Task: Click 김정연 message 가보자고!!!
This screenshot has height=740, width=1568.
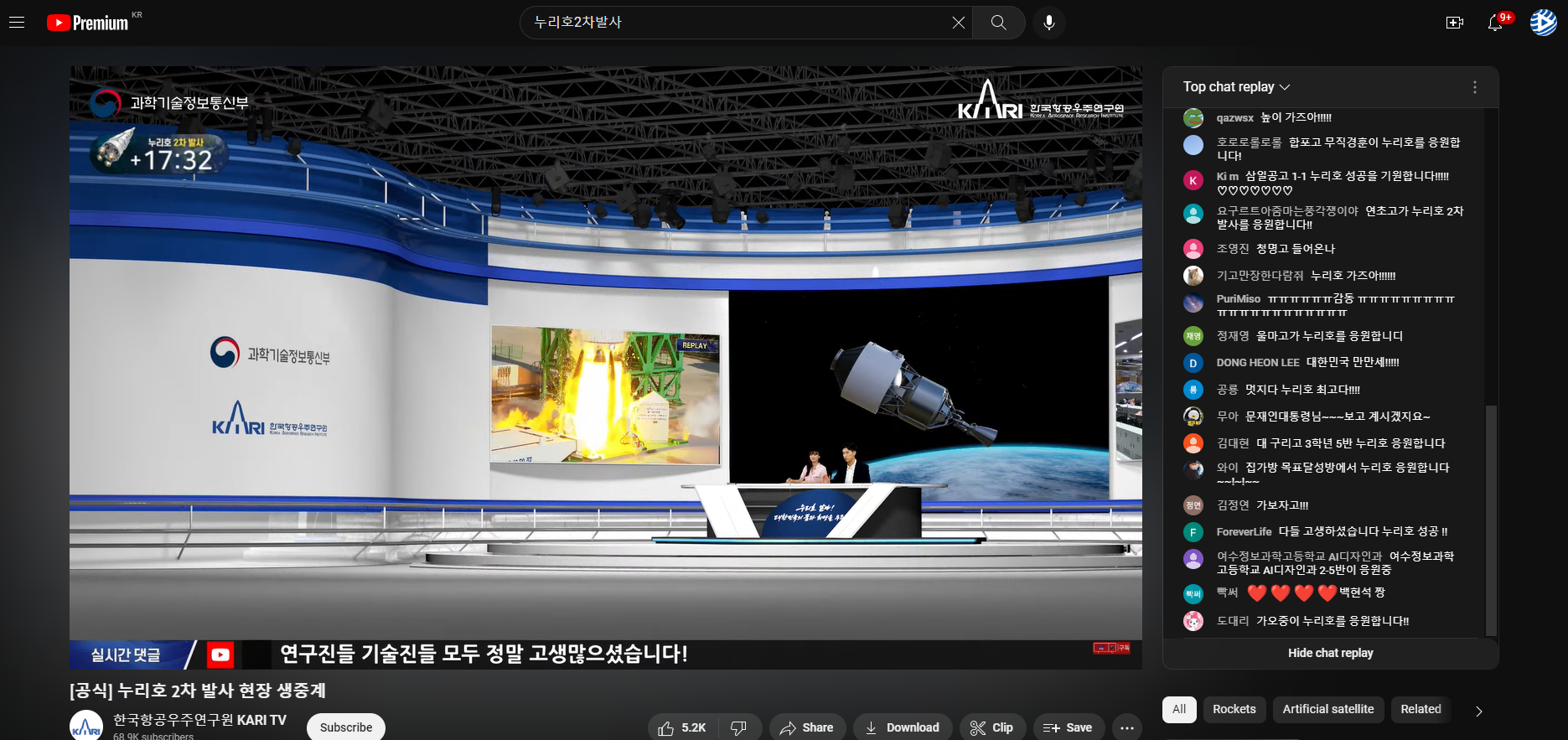Action: click(x=1282, y=505)
